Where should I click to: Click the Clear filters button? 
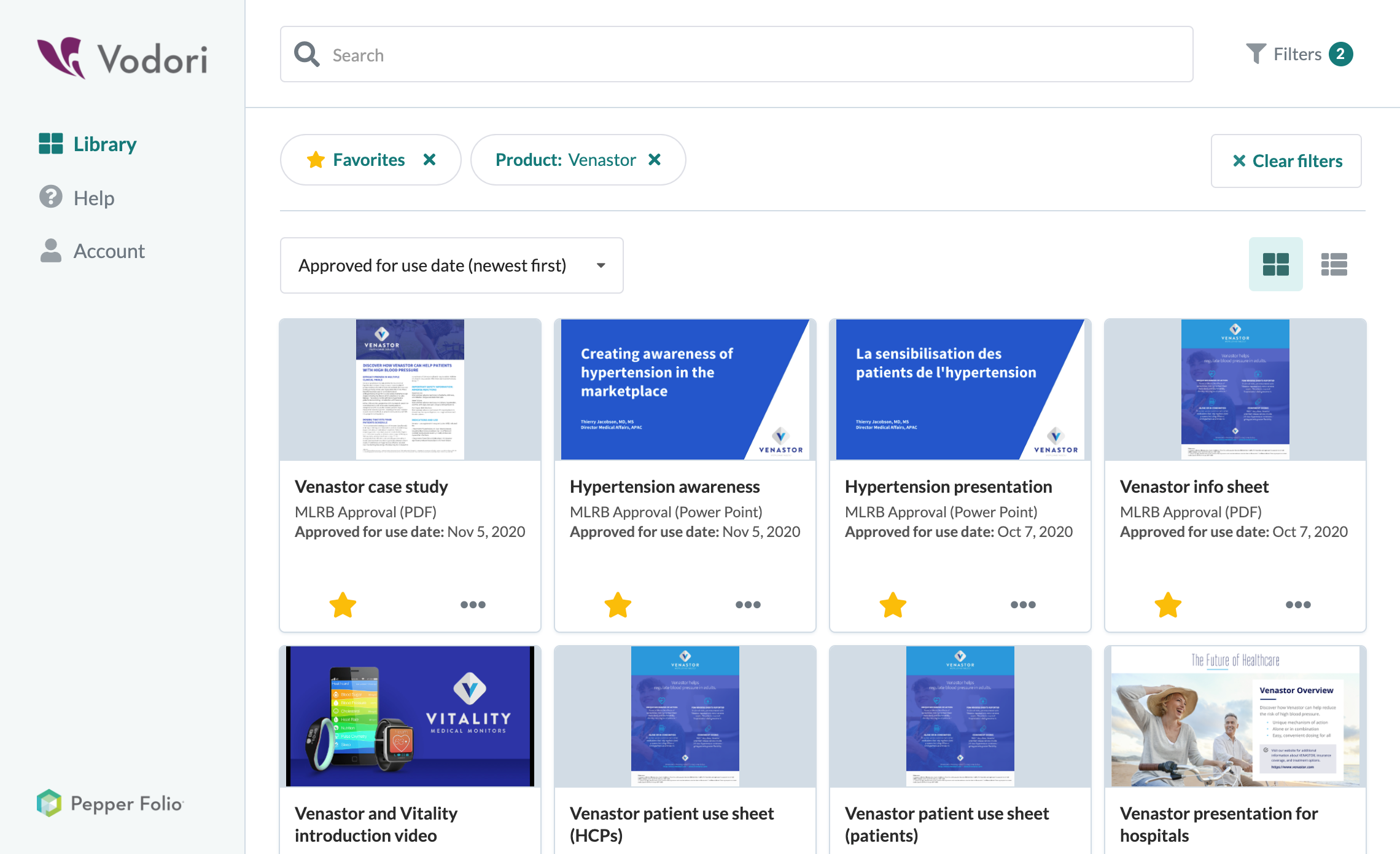click(1286, 161)
